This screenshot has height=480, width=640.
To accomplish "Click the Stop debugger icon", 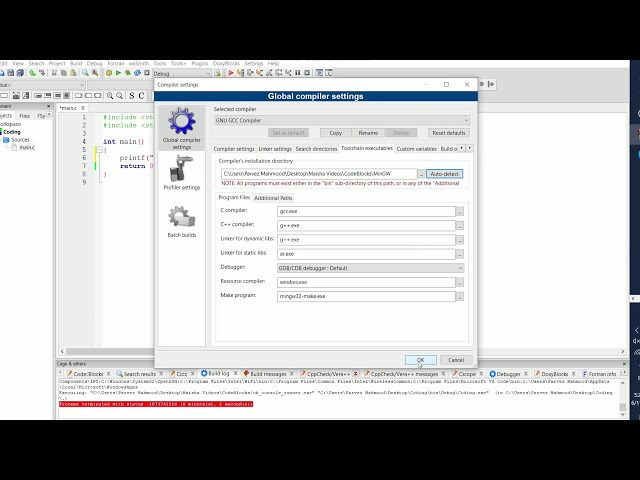I will point(307,73).
